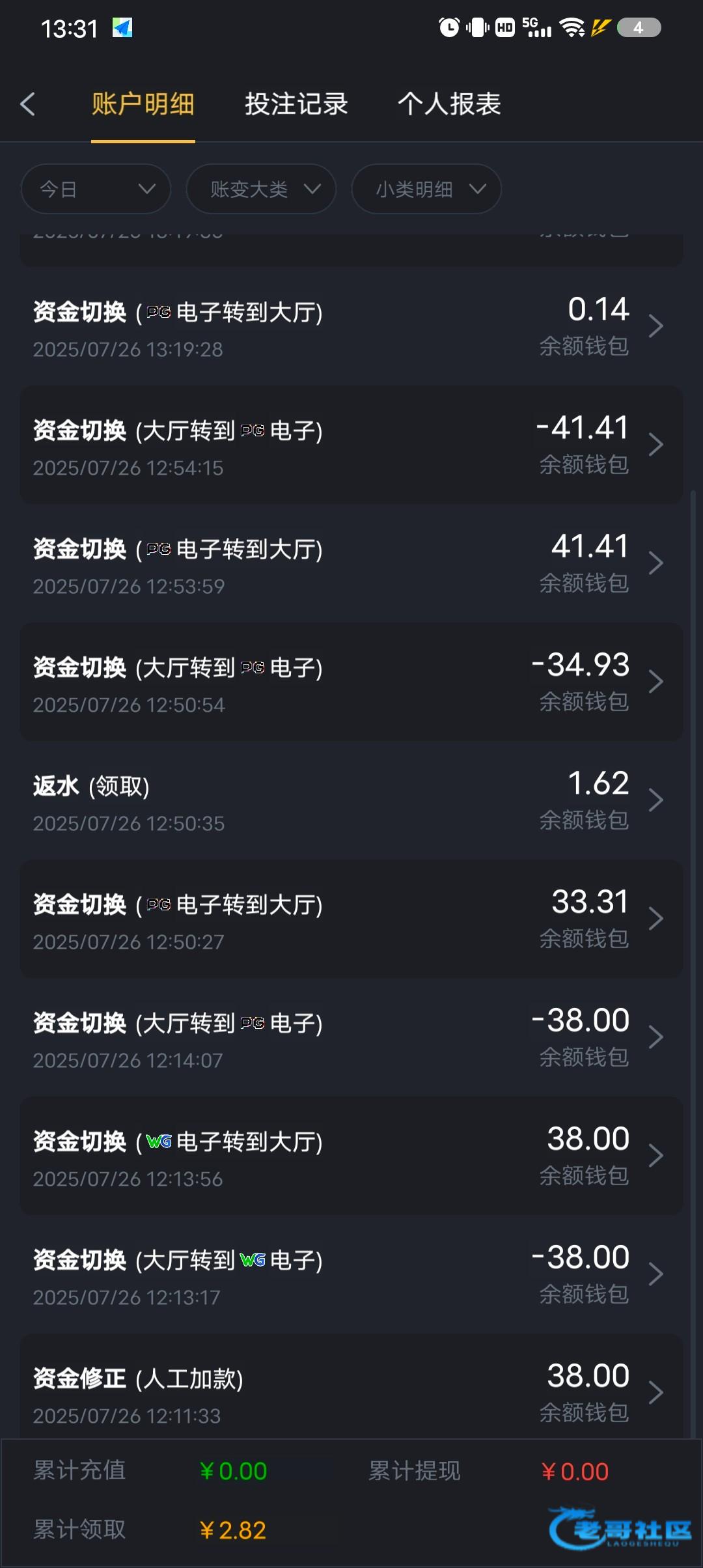Viewport: 703px width, 1568px height.
Task: Tap the alarm clock status icon
Action: pyautogui.click(x=449, y=27)
